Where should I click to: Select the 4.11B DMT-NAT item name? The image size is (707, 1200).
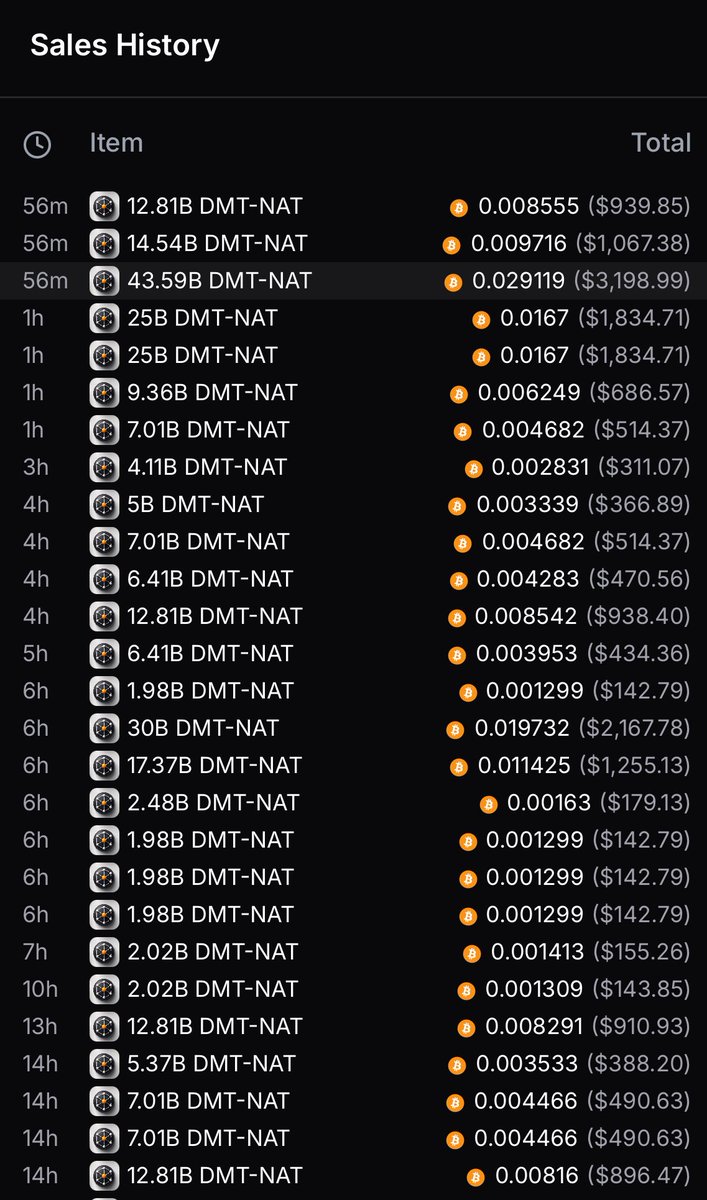207,467
